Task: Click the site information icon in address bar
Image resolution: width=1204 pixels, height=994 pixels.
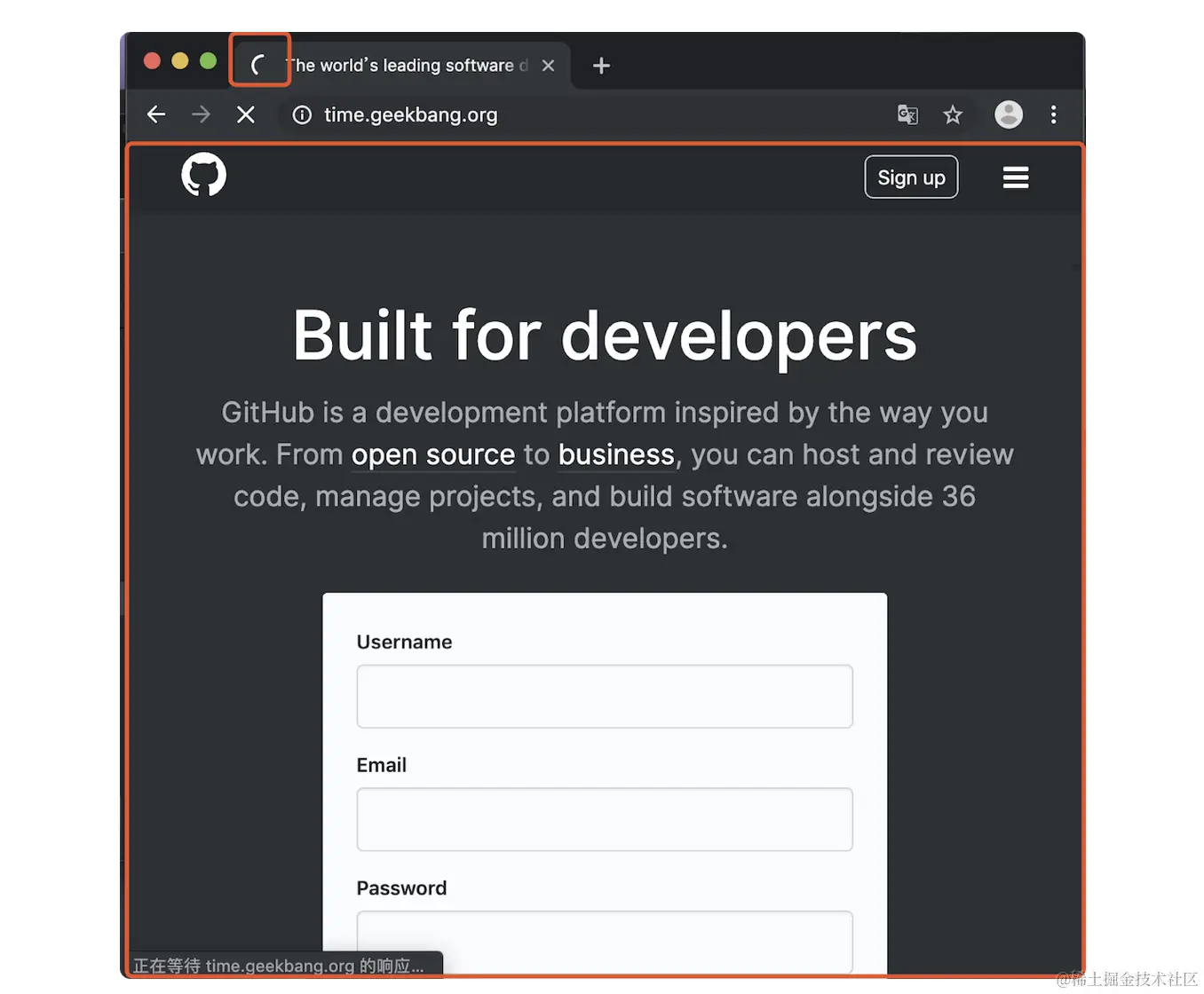Action: (302, 114)
